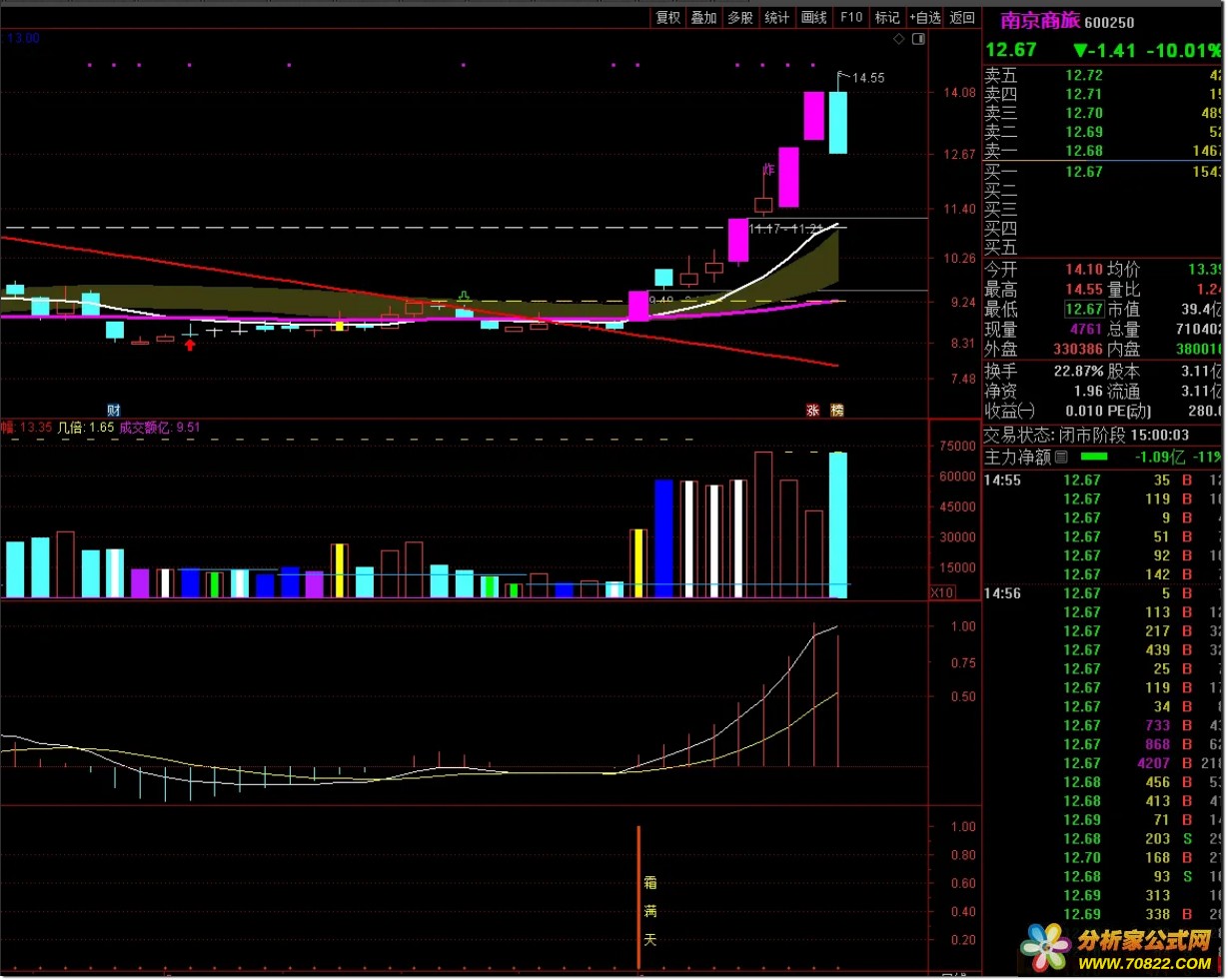Click the 14:56 timestamp in the tick list
1228x980 pixels.
tap(1002, 593)
